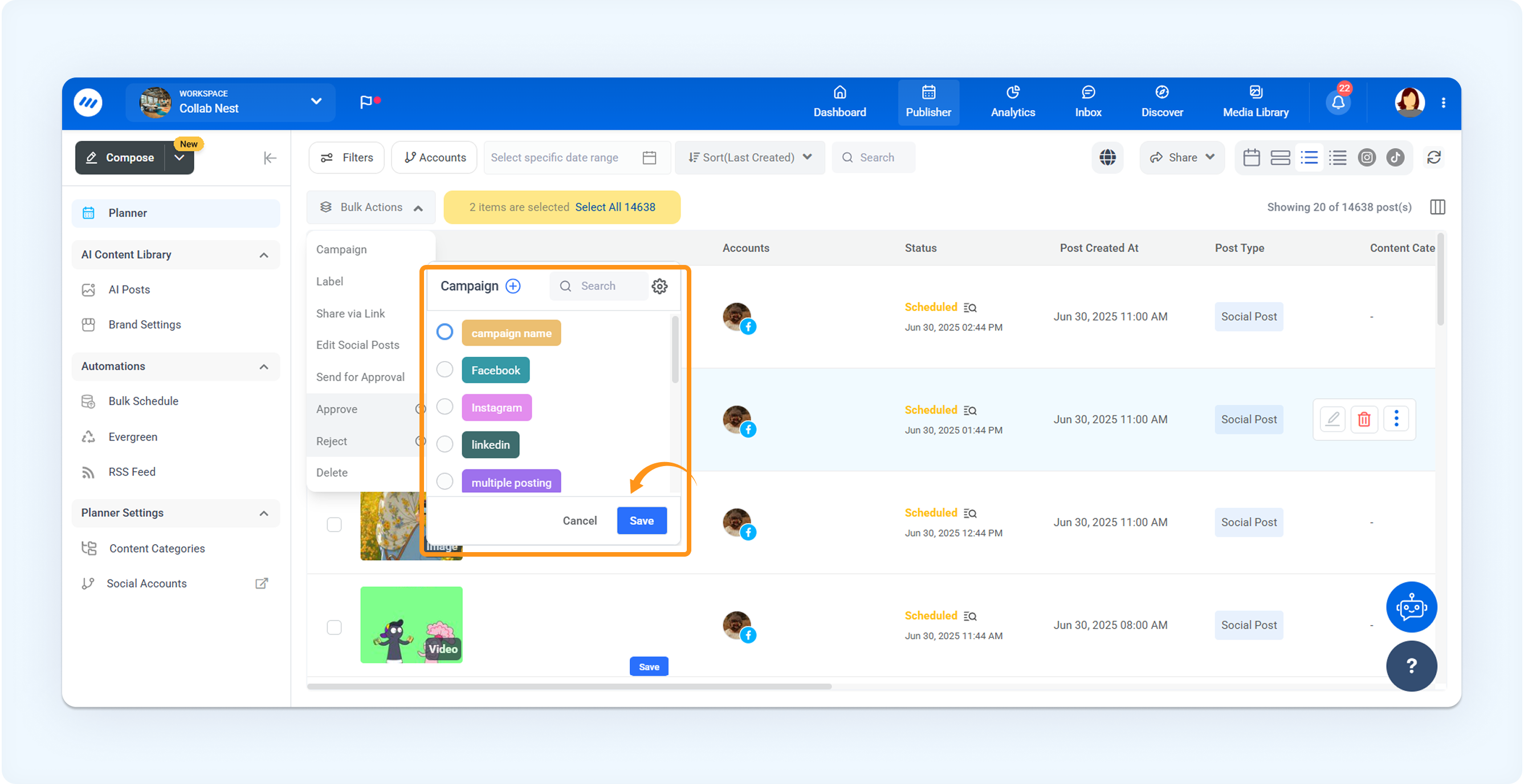Open the help question mark button
The height and width of the screenshot is (784, 1524).
pos(1412,666)
